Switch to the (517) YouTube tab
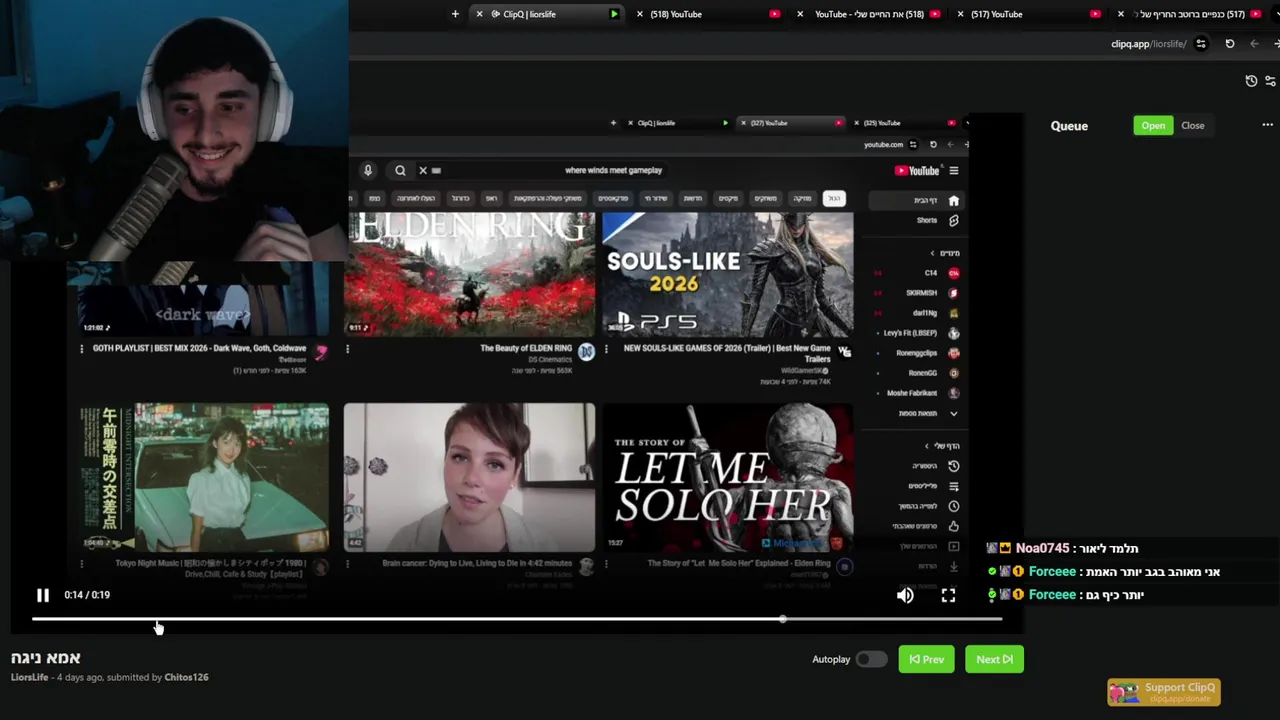 coord(1030,14)
